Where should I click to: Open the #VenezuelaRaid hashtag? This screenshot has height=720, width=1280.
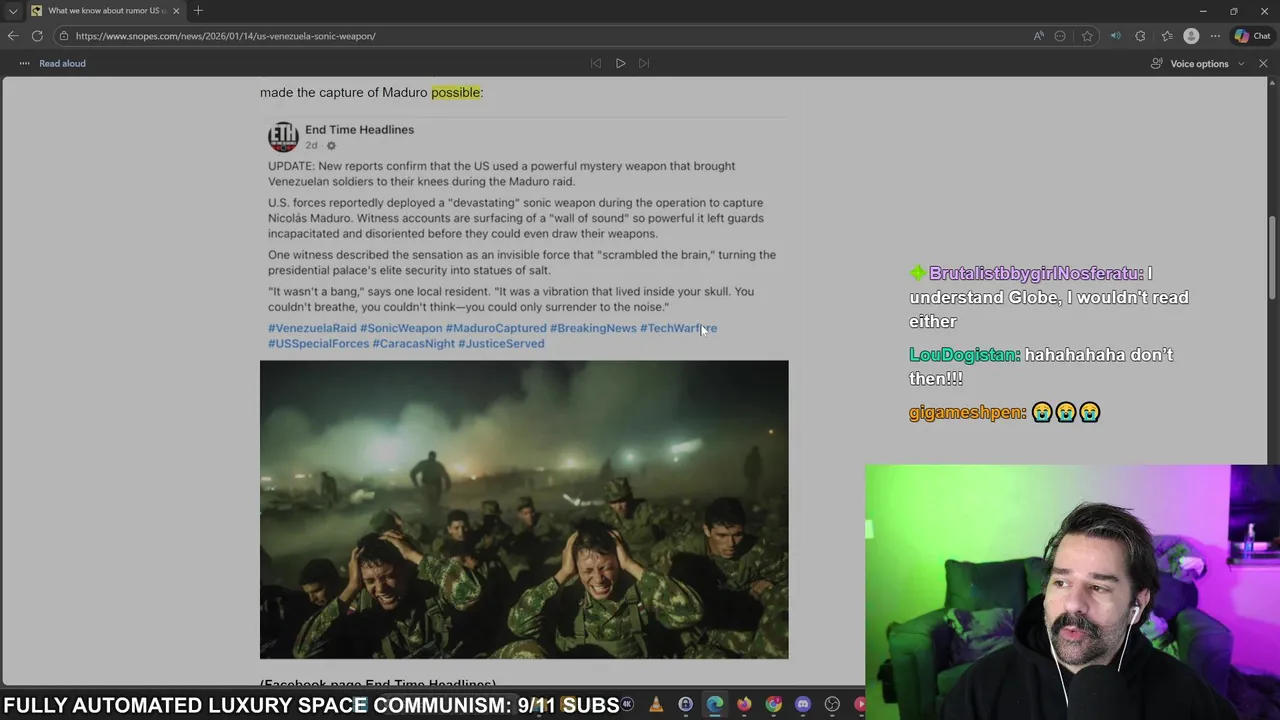312,328
